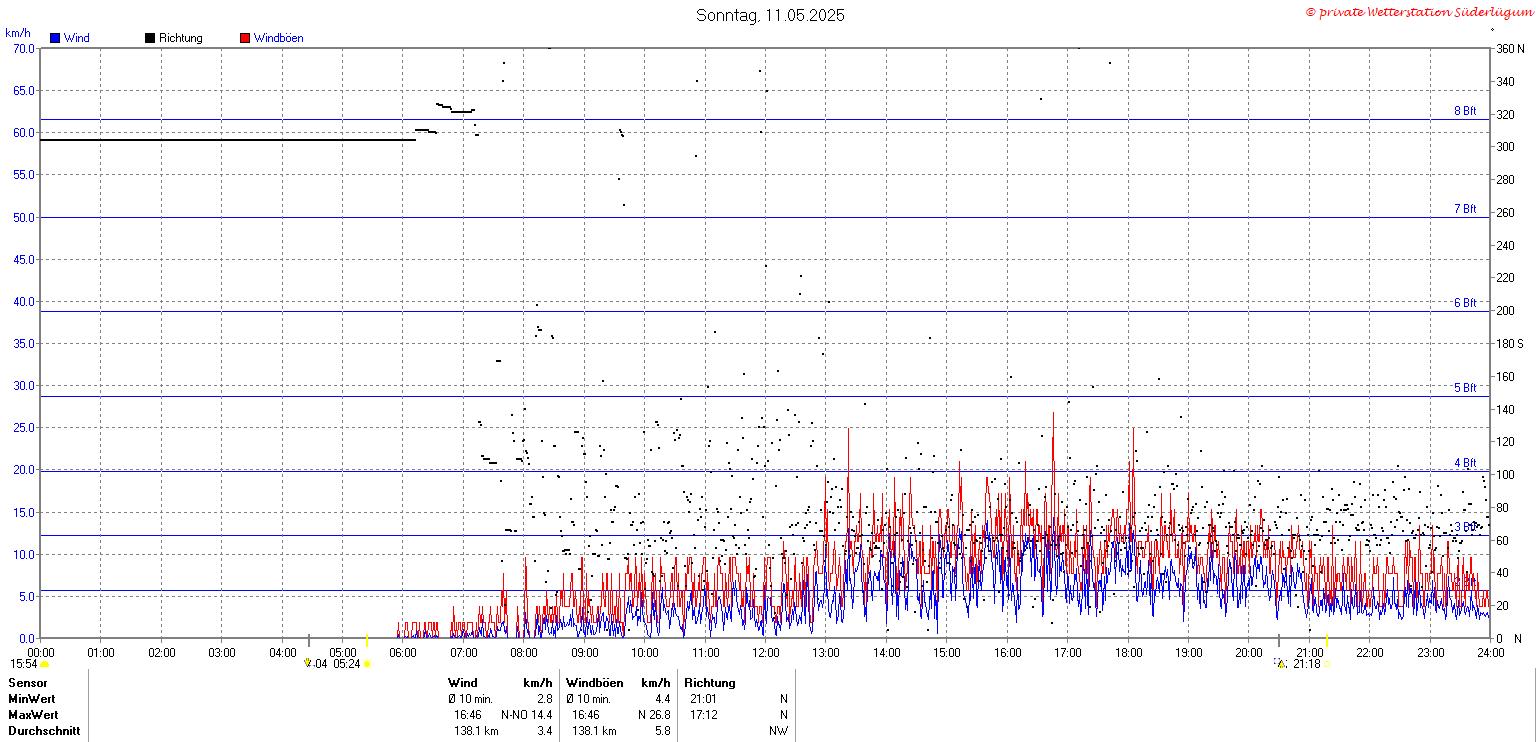Image resolution: width=1536 pixels, height=742 pixels.
Task: Click the blue Wind legend square
Action: click(x=55, y=38)
